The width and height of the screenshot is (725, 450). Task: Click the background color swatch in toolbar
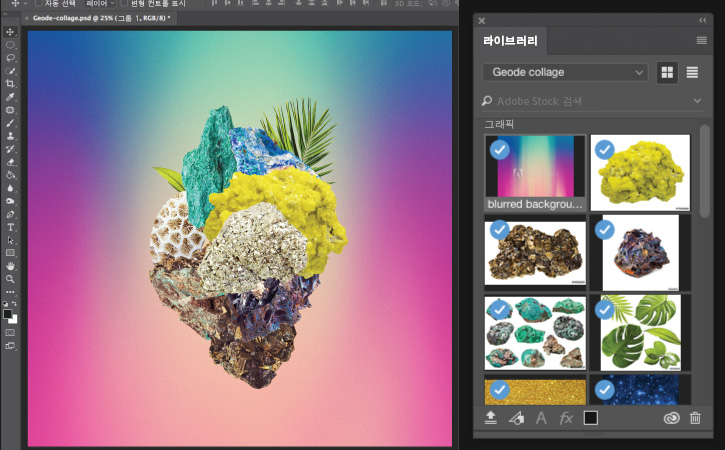click(x=14, y=320)
